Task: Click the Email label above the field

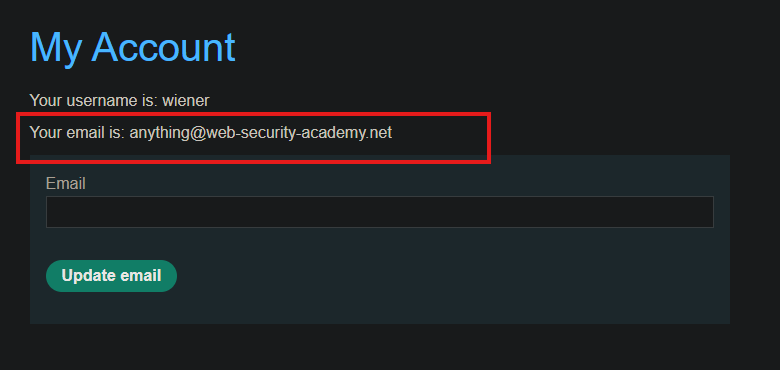Action: 66,184
